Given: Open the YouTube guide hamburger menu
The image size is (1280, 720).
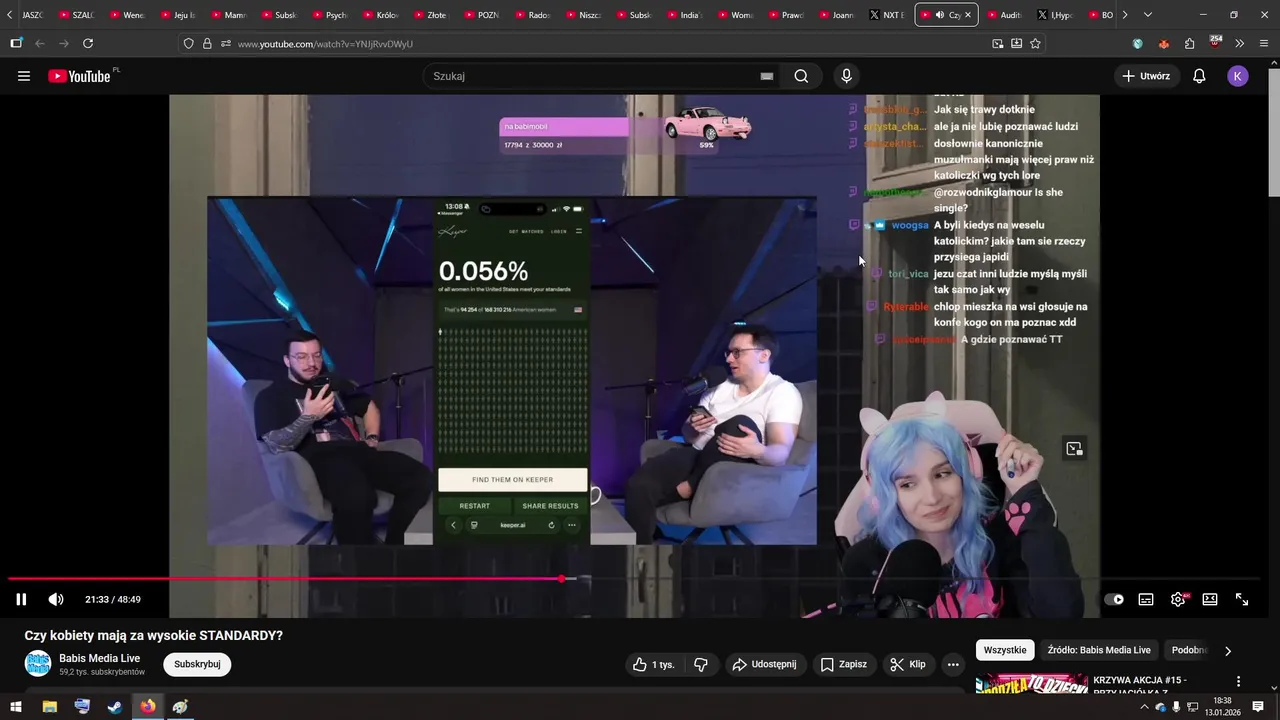Looking at the screenshot, I should tap(24, 76).
